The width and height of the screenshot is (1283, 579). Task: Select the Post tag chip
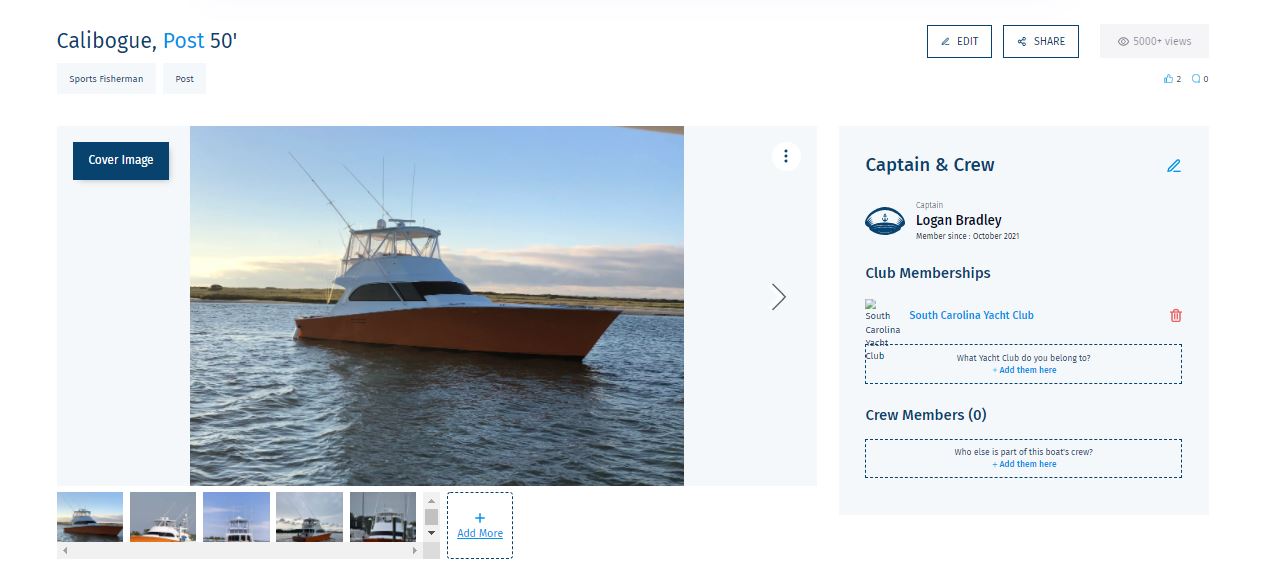click(x=185, y=79)
